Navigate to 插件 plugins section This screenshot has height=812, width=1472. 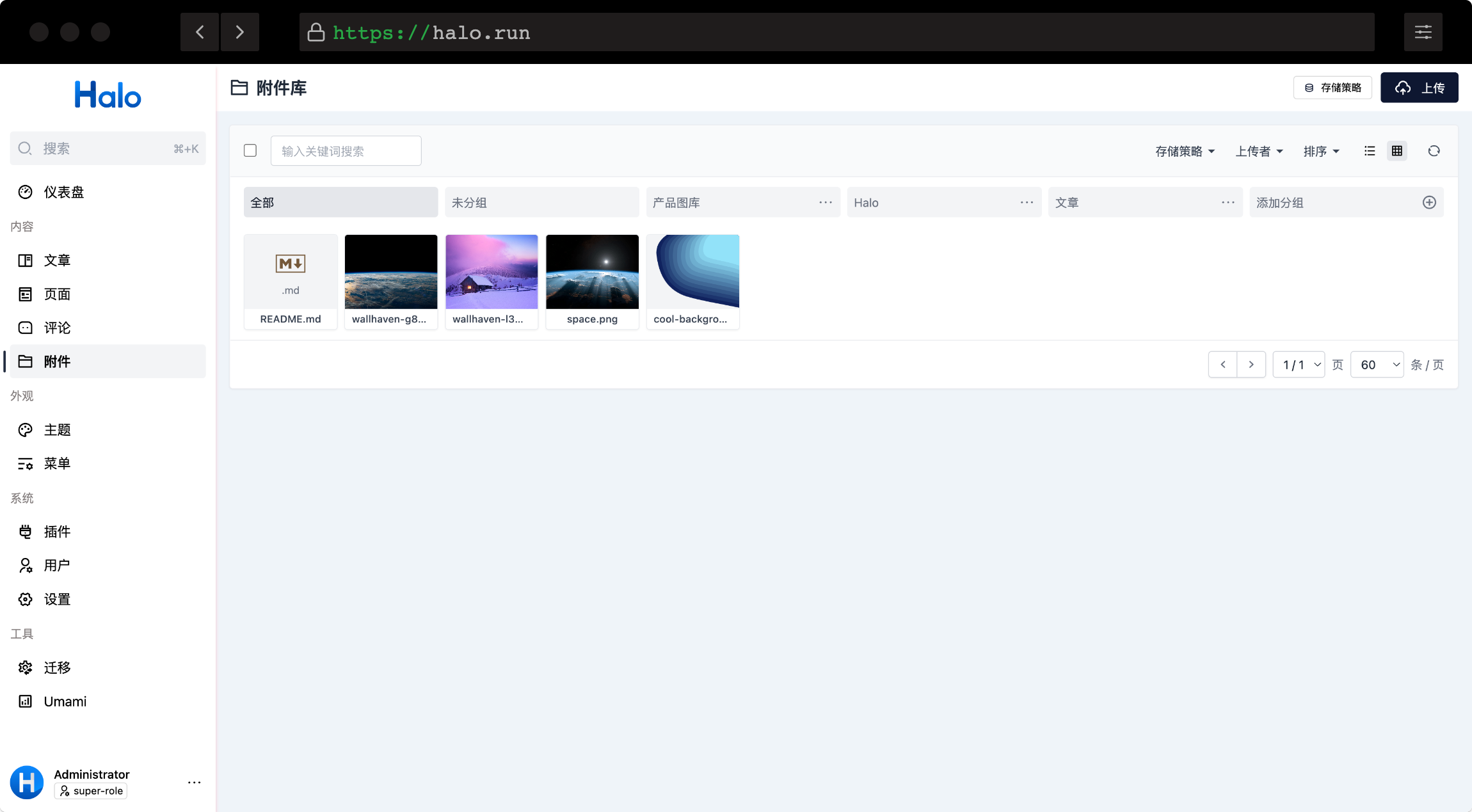56,532
